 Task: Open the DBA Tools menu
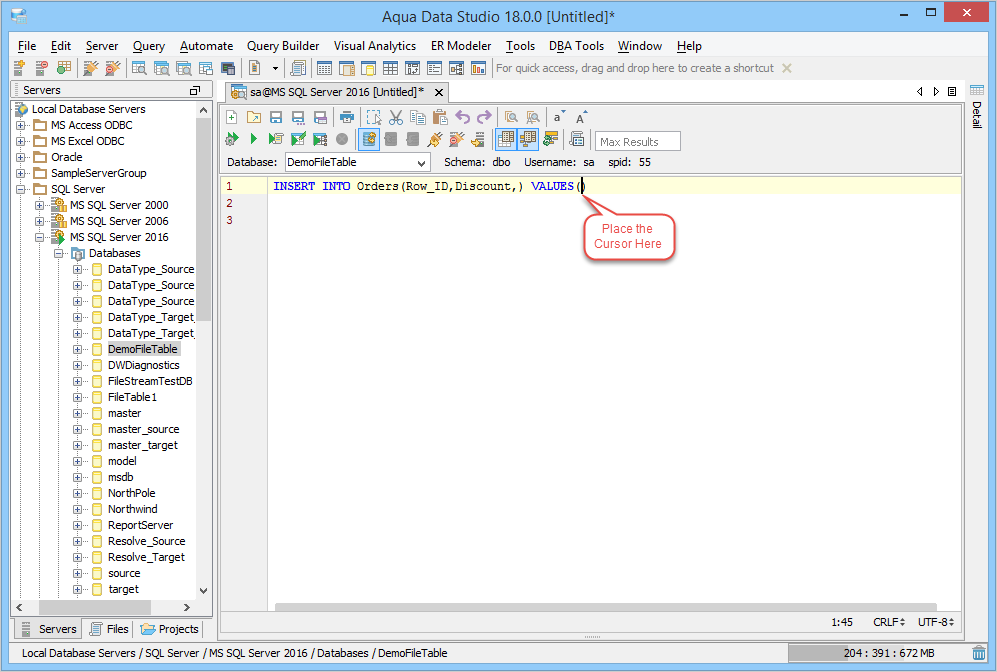pos(576,46)
